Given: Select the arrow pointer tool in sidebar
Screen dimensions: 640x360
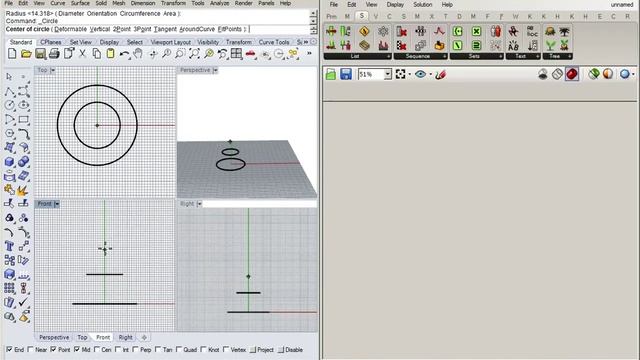Looking at the screenshot, I should tap(9, 77).
